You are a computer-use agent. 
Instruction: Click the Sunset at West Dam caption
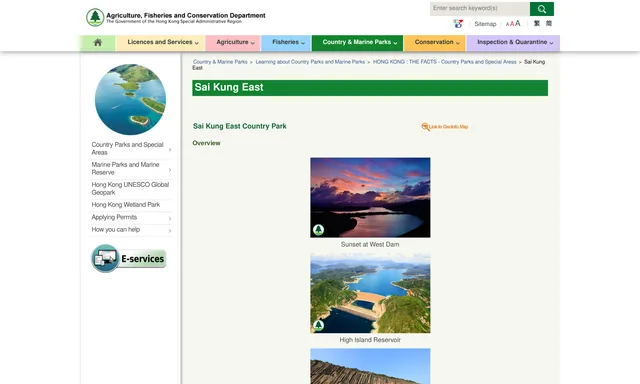click(370, 244)
